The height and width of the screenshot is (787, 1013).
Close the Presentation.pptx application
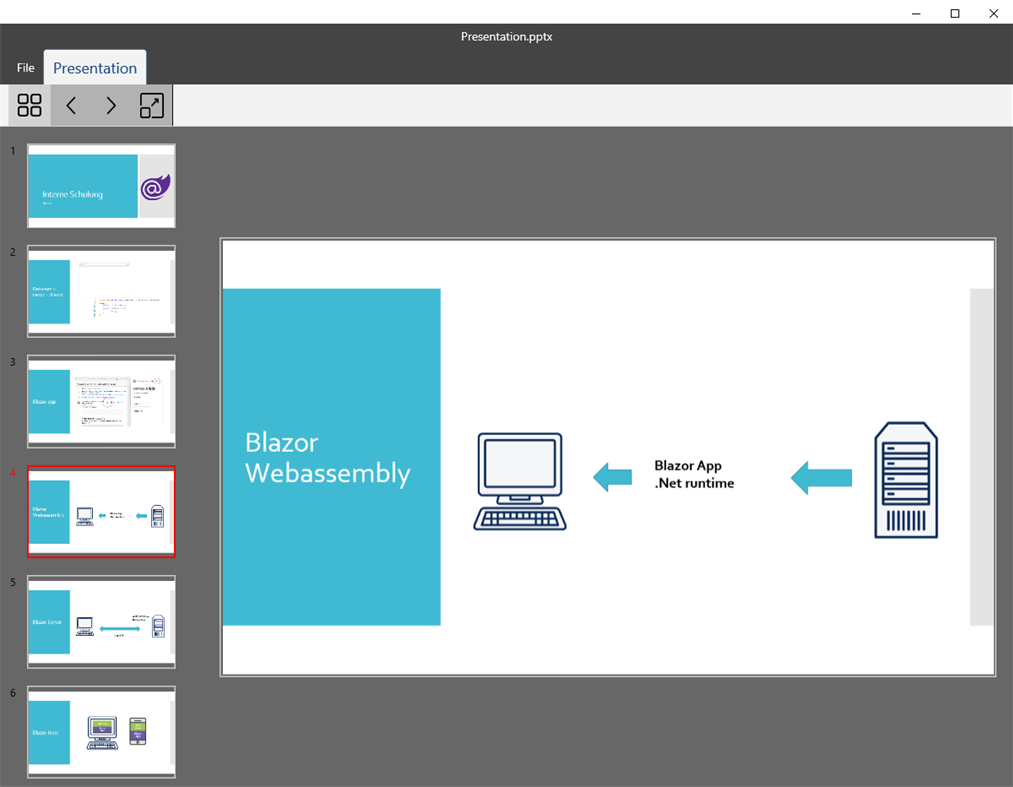point(993,13)
